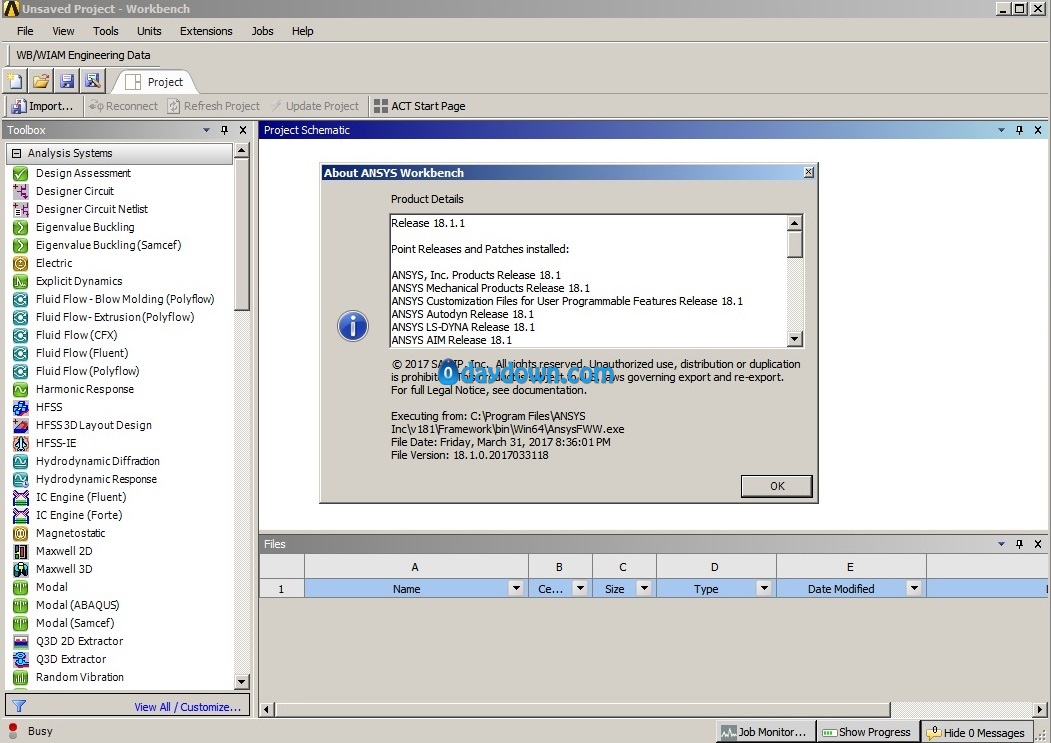Screen dimensions: 1051x743
Task: Pin the Project Schematic panel
Action: 1019,130
